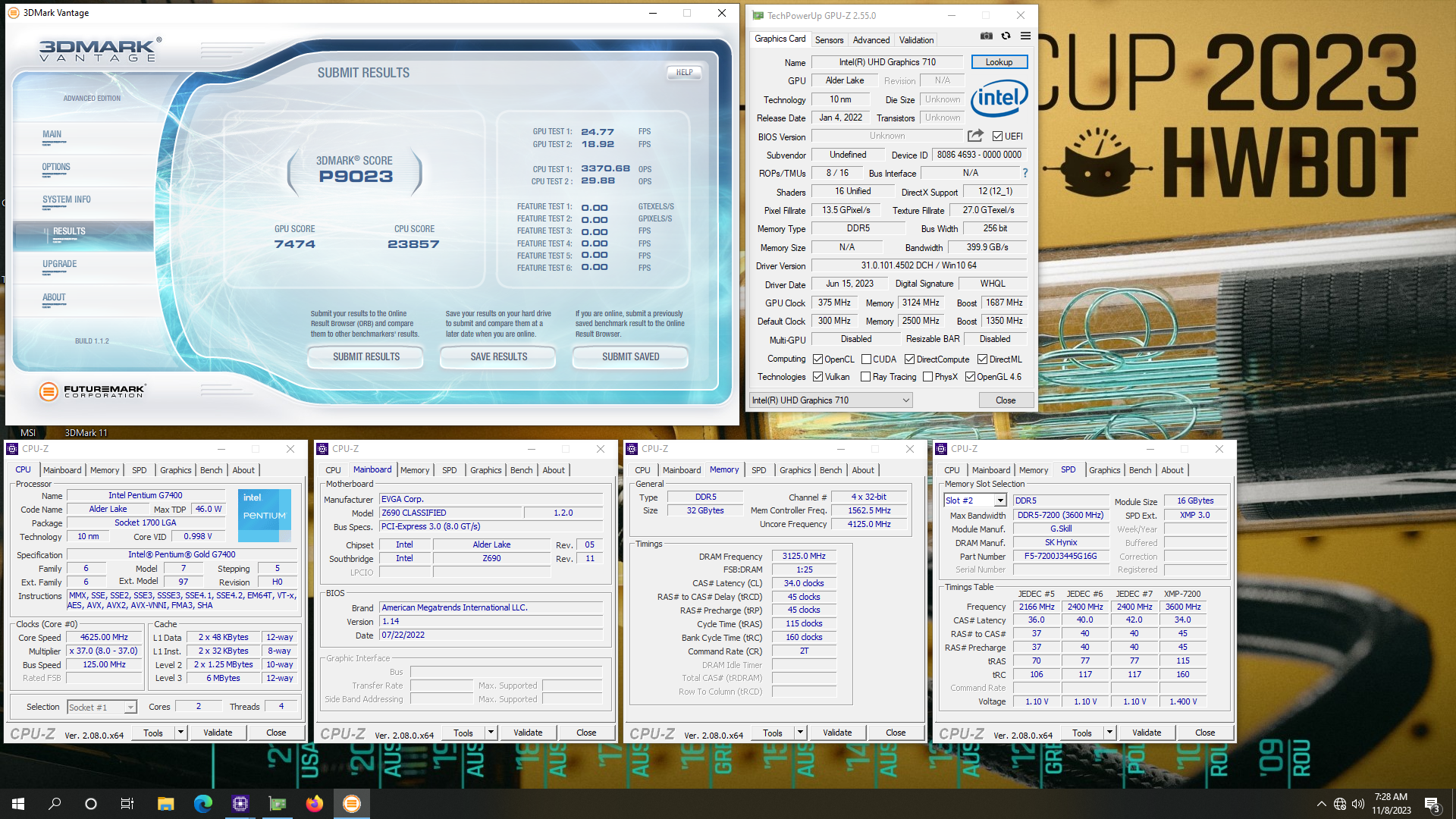The height and width of the screenshot is (819, 1456).
Task: Toggle the OpenCL checkbox
Action: pyautogui.click(x=817, y=359)
